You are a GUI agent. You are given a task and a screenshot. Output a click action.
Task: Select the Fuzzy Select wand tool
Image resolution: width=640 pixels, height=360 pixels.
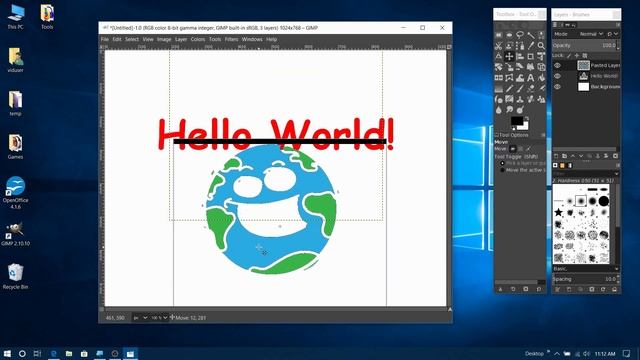click(x=531, y=35)
